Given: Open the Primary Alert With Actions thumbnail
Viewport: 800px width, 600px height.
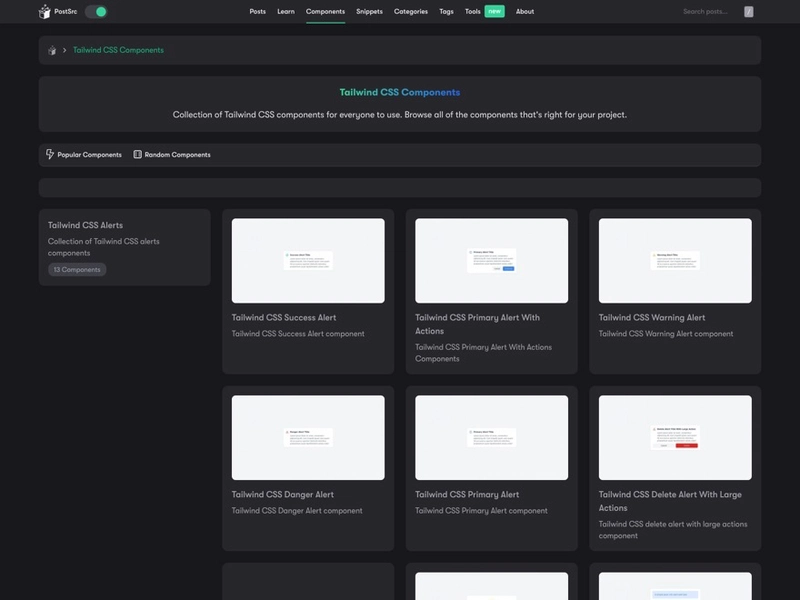Looking at the screenshot, I should tap(491, 261).
